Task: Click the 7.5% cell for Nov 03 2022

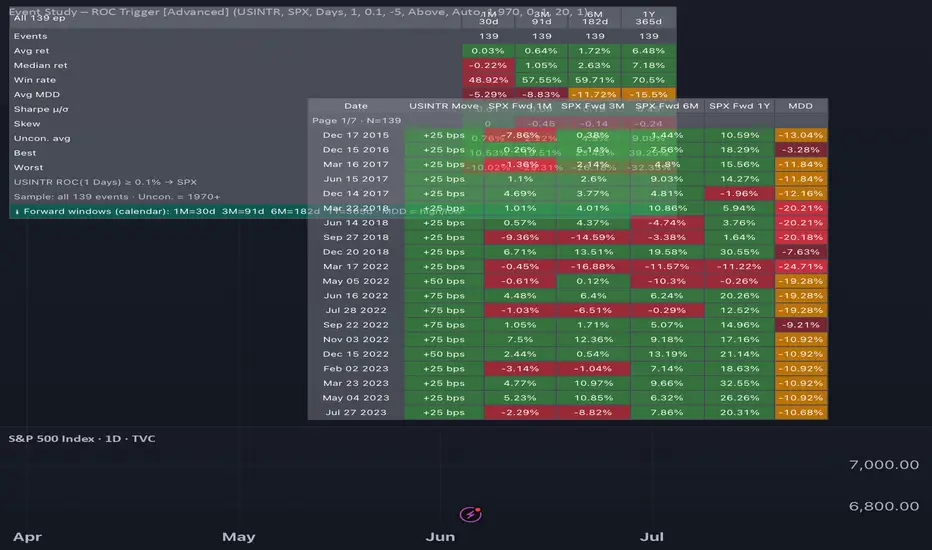Action: [x=519, y=339]
